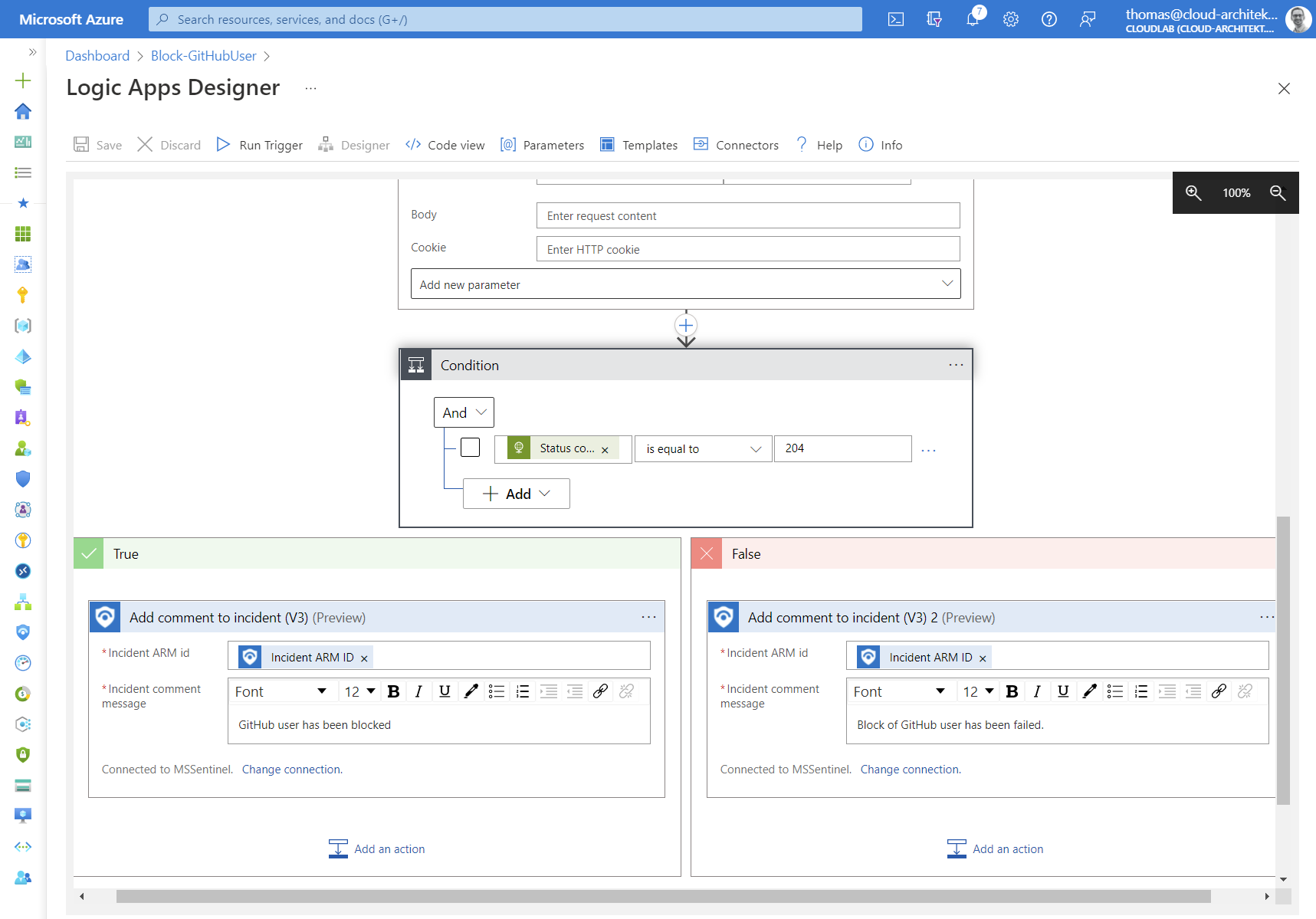Click the Body request content field
The width and height of the screenshot is (1316, 919).
(x=748, y=215)
